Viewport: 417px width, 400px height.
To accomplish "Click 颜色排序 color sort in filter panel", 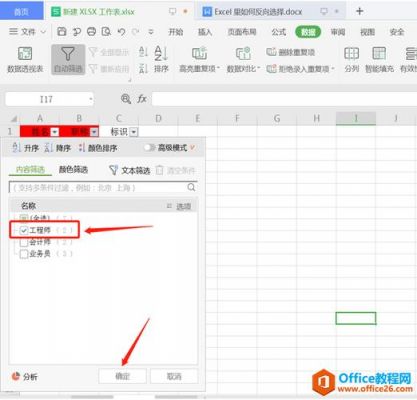I will click(98, 148).
